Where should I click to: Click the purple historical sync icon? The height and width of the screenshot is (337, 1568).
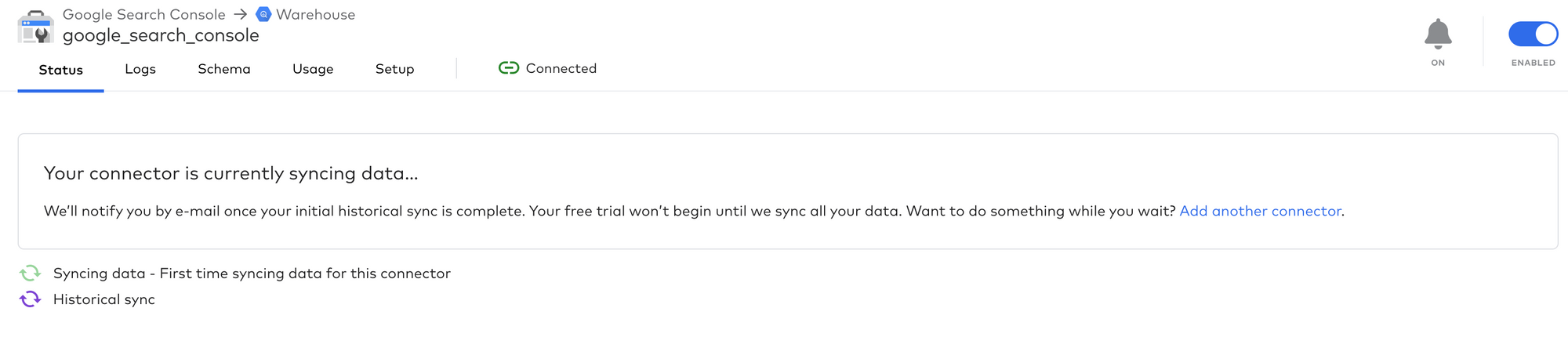[30, 299]
